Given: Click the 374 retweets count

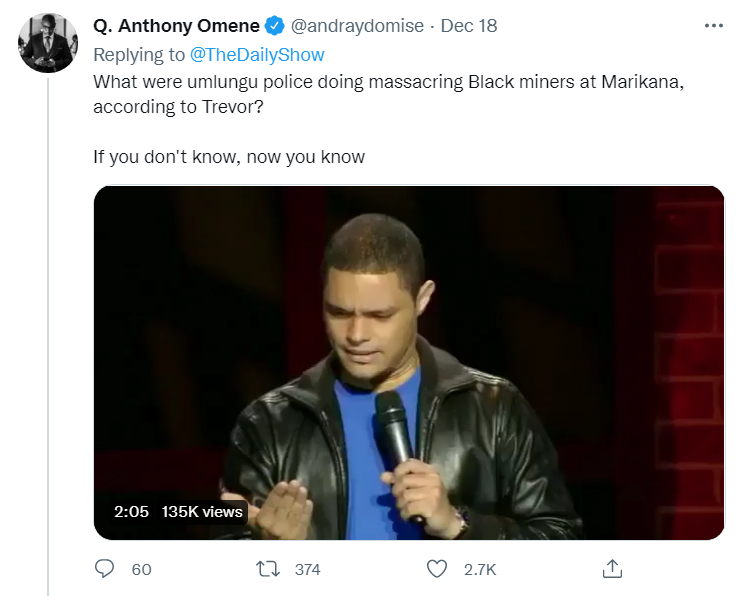Looking at the screenshot, I should [307, 569].
